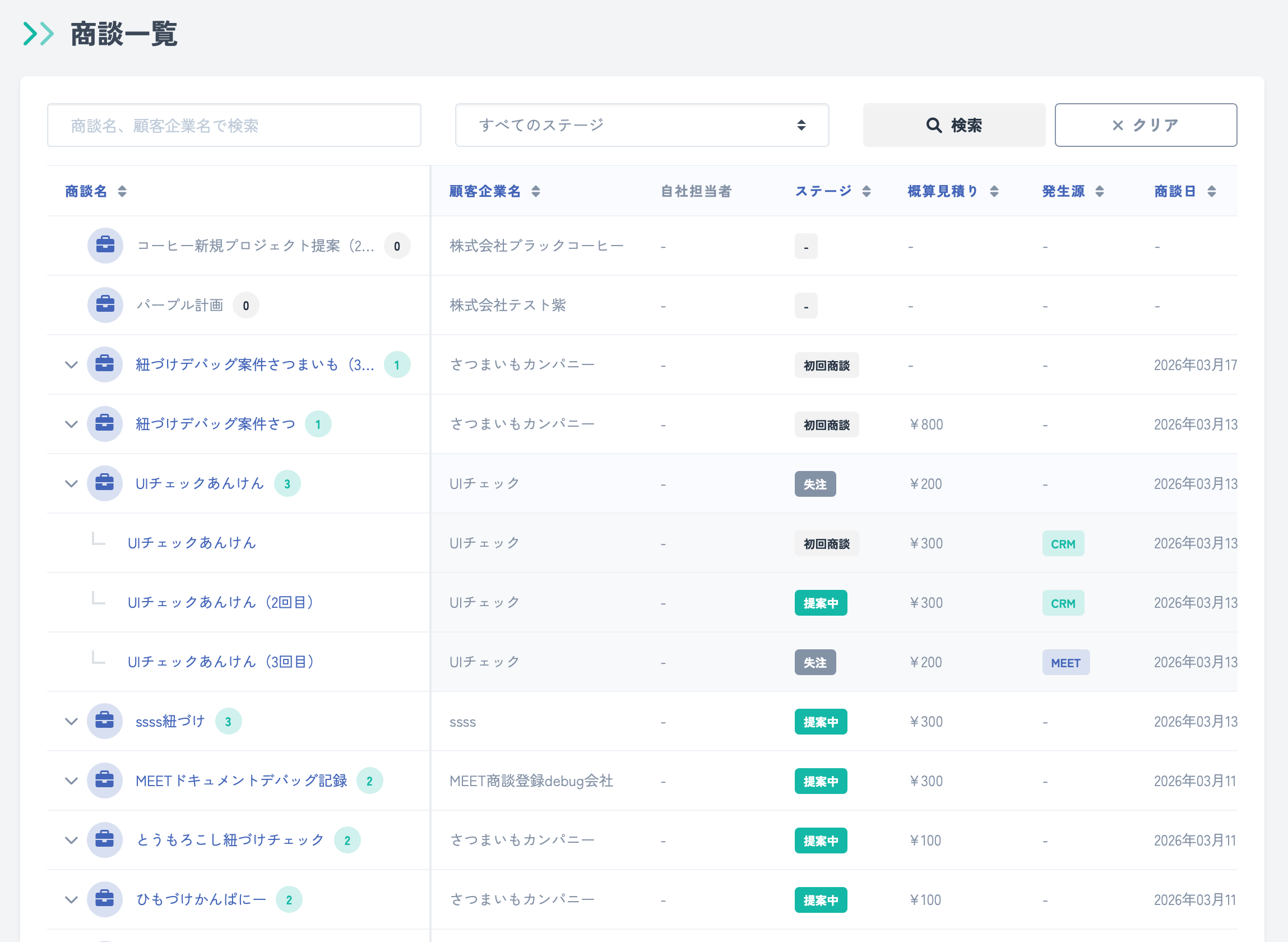Click the コーヒー新規プロジェクト提案 deal name
Screen dimensions: 1288x942
click(x=256, y=246)
